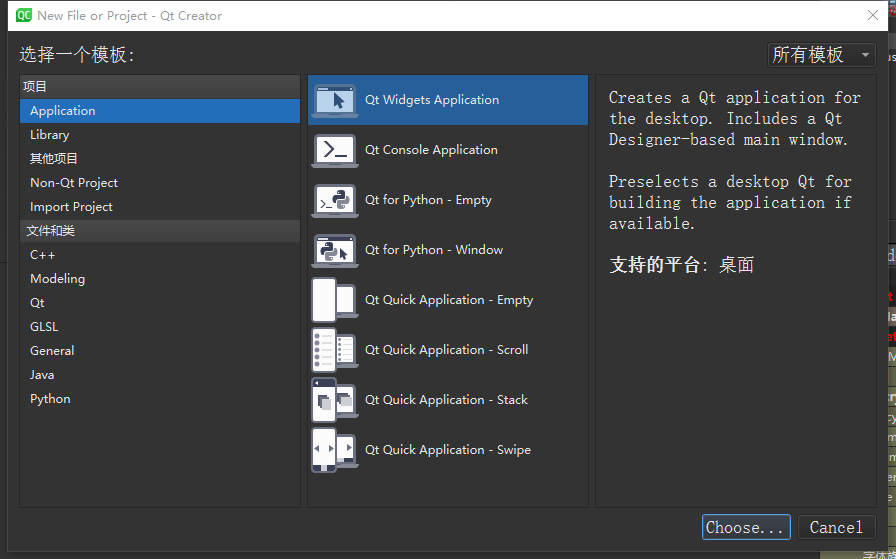Screen dimensions: 896x559
Task: Click the Qt Widgets Application template icon
Action: click(x=335, y=101)
